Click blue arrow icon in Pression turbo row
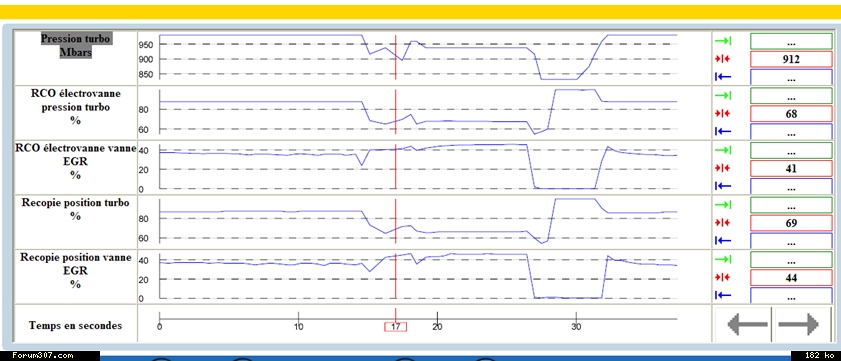The width and height of the screenshot is (841, 361). (723, 77)
